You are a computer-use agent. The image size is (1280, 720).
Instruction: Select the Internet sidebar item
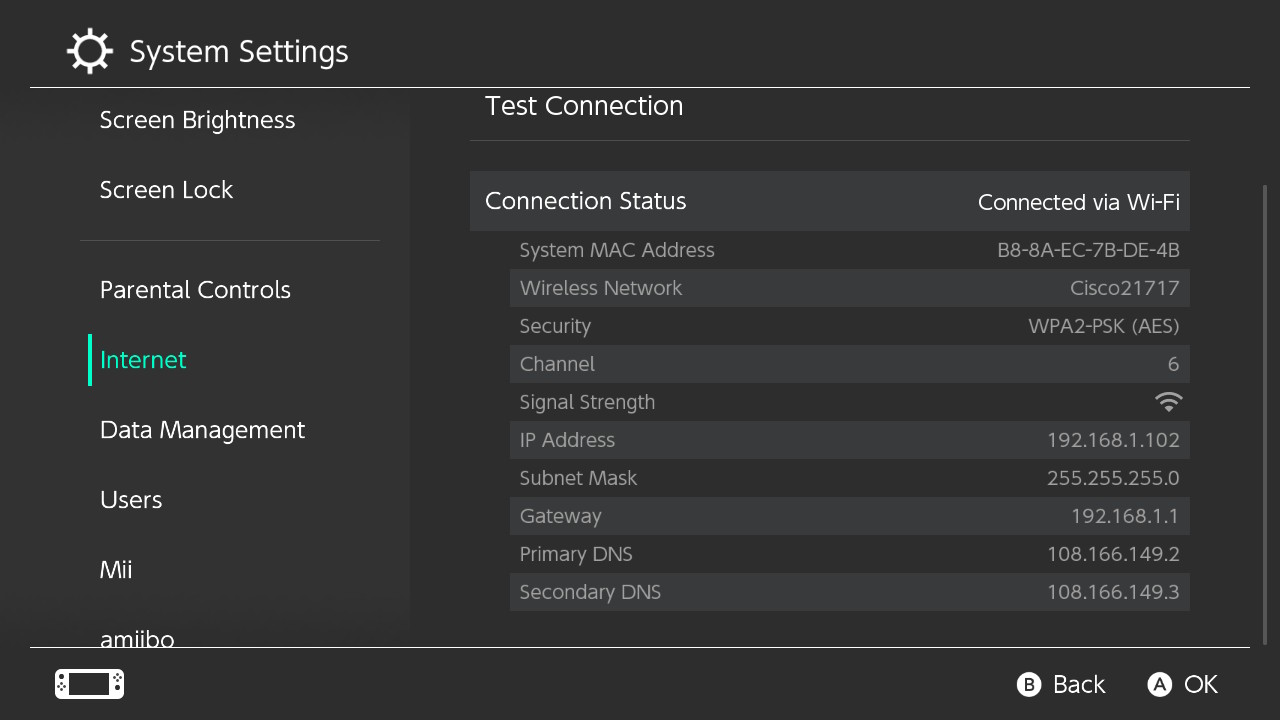(x=143, y=360)
